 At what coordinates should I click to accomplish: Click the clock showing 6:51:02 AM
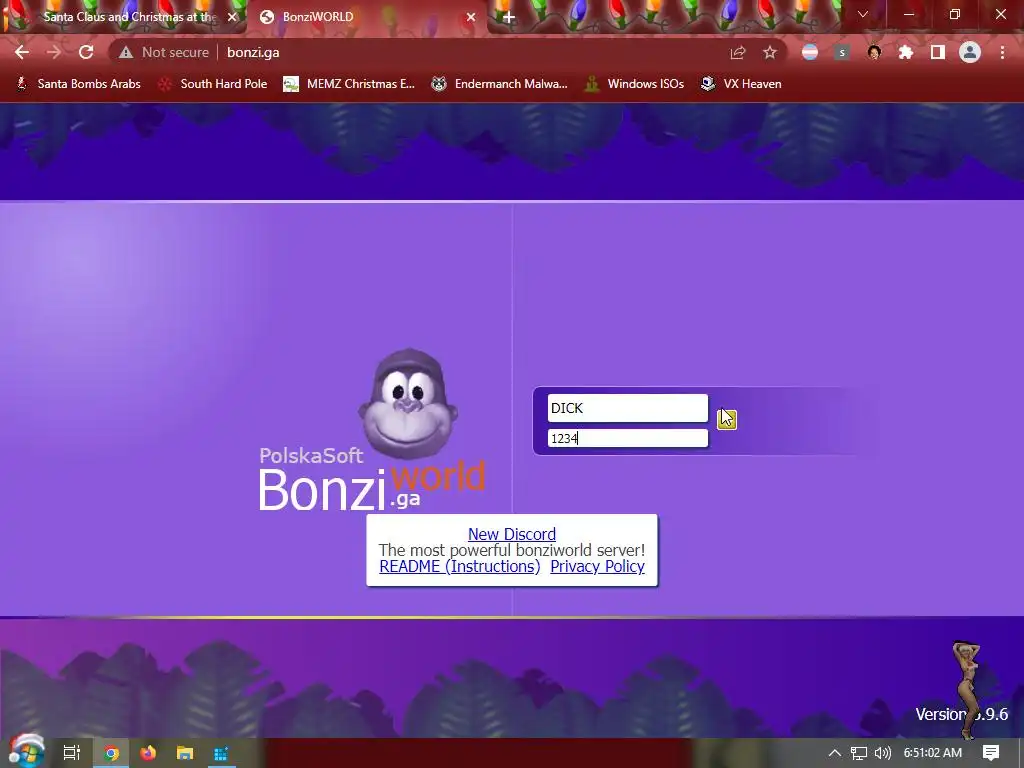click(933, 753)
